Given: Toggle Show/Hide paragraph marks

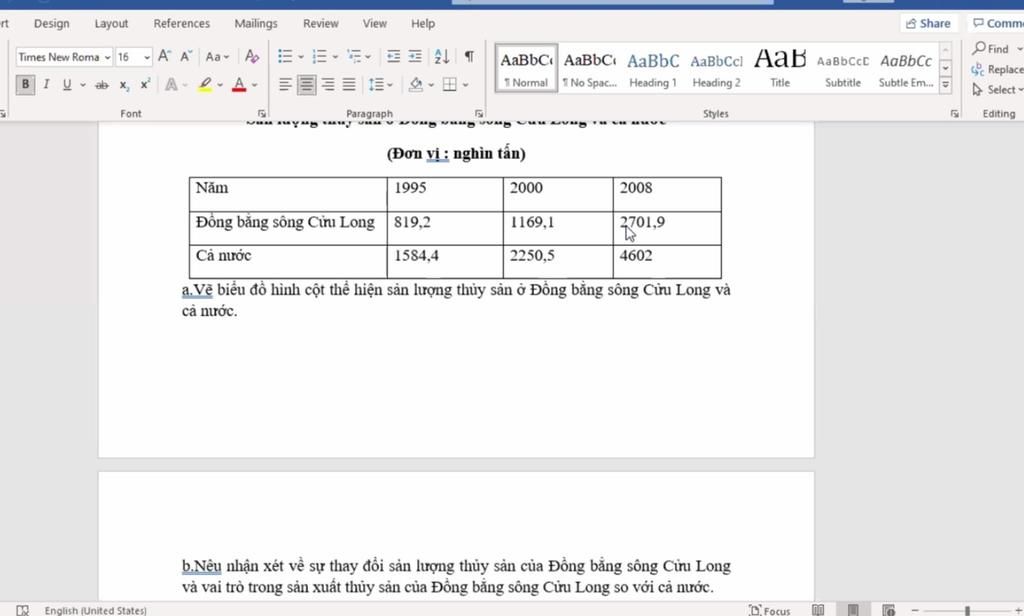Looking at the screenshot, I should [469, 56].
